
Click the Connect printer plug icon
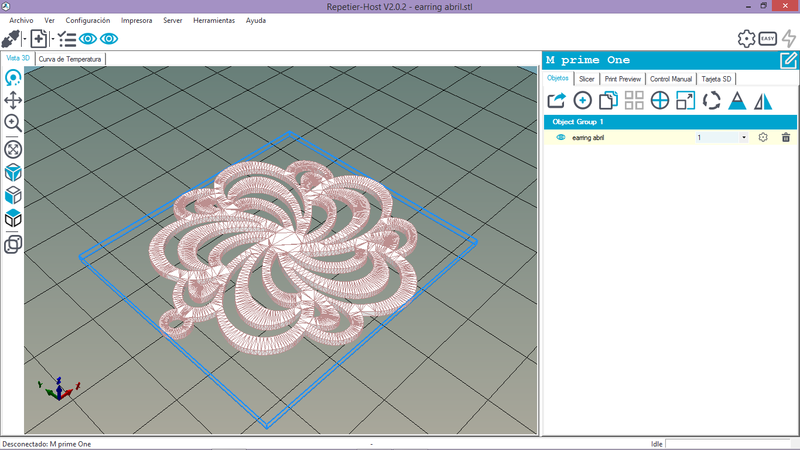click(11, 39)
